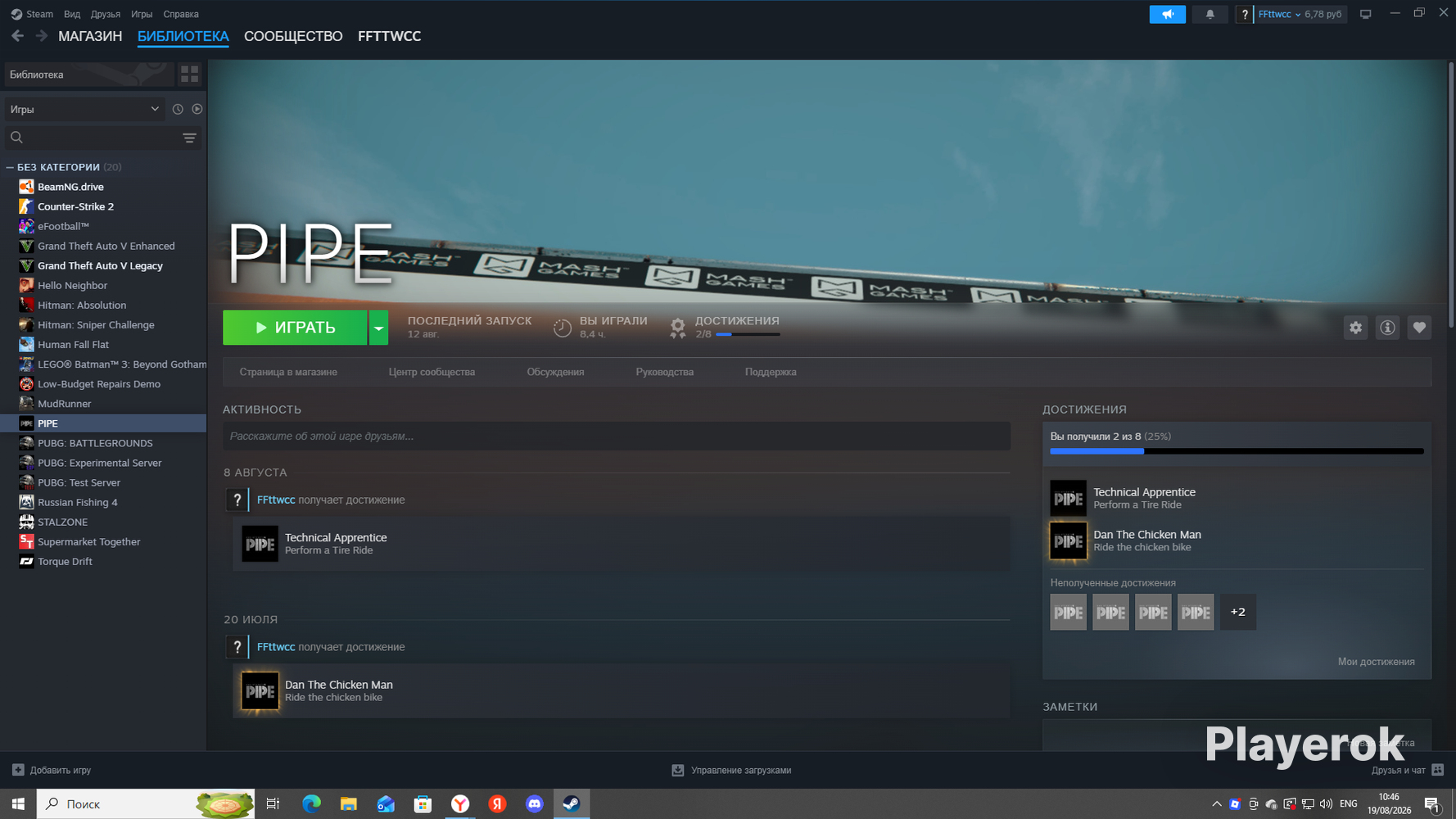The image size is (1456, 819).
Task: Open Yandex Browser from the taskbar
Action: pyautogui.click(x=460, y=804)
